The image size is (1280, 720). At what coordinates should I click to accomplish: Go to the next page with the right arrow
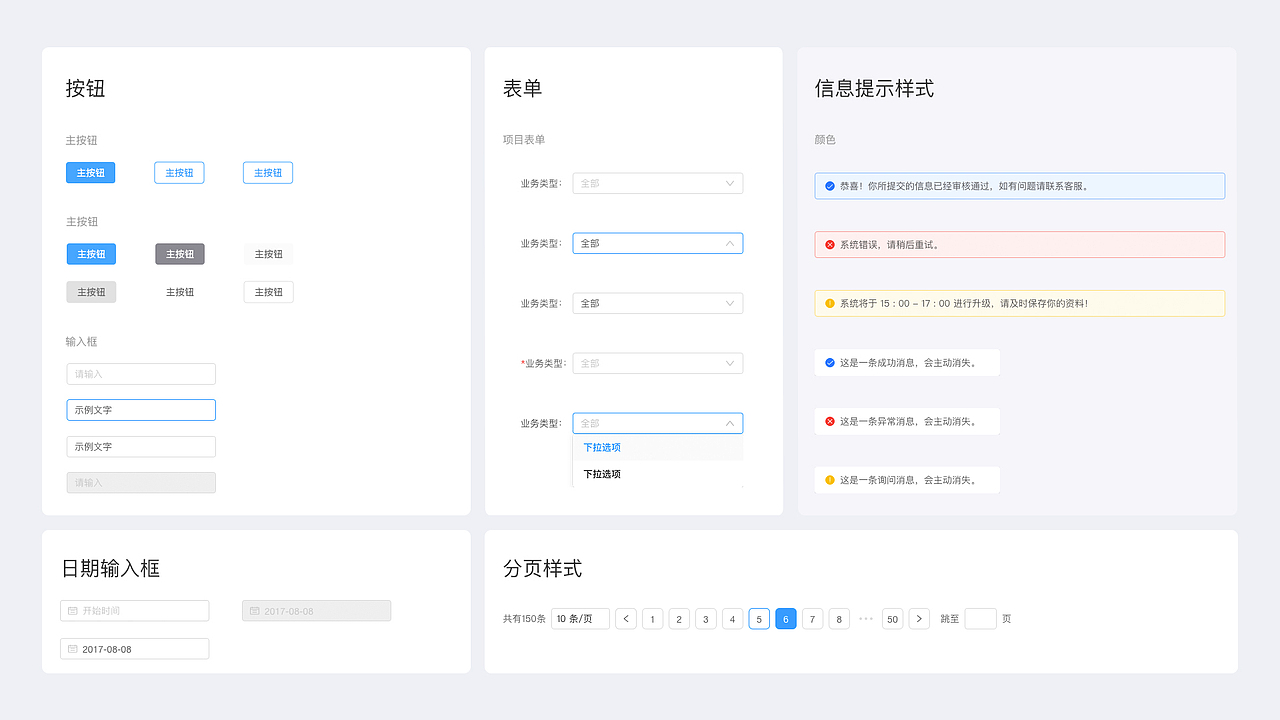click(919, 619)
